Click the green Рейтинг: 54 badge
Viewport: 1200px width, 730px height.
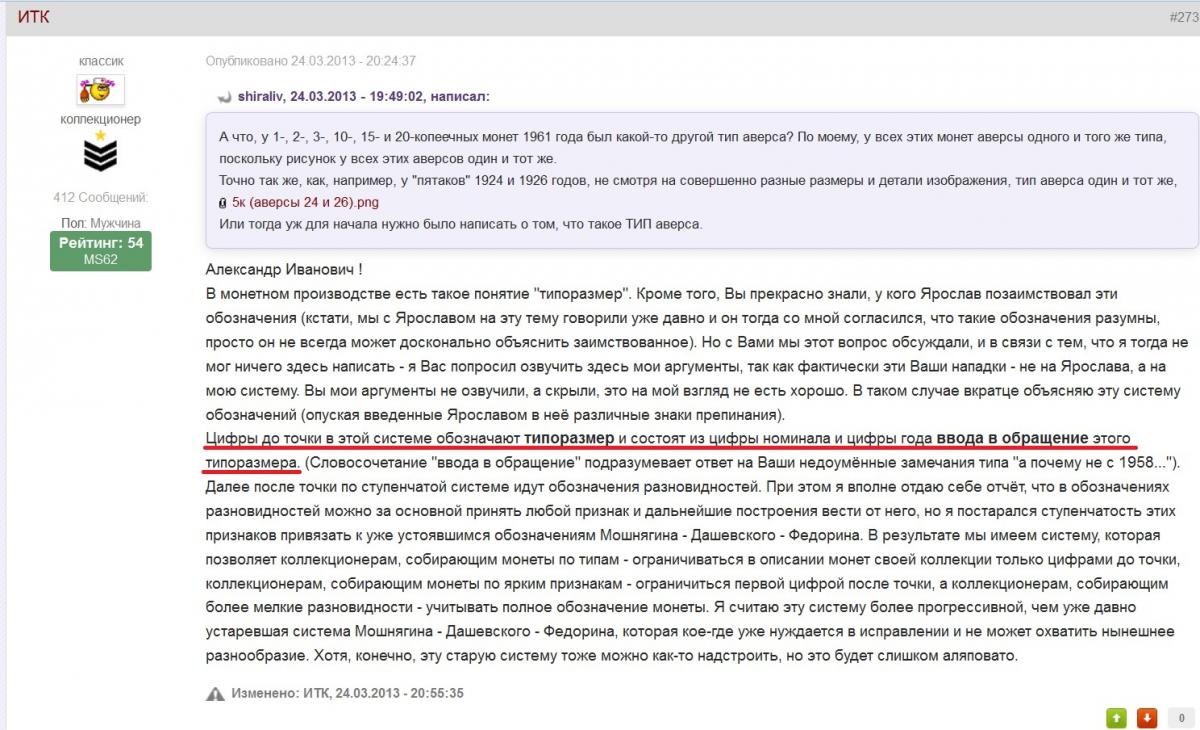(x=101, y=251)
